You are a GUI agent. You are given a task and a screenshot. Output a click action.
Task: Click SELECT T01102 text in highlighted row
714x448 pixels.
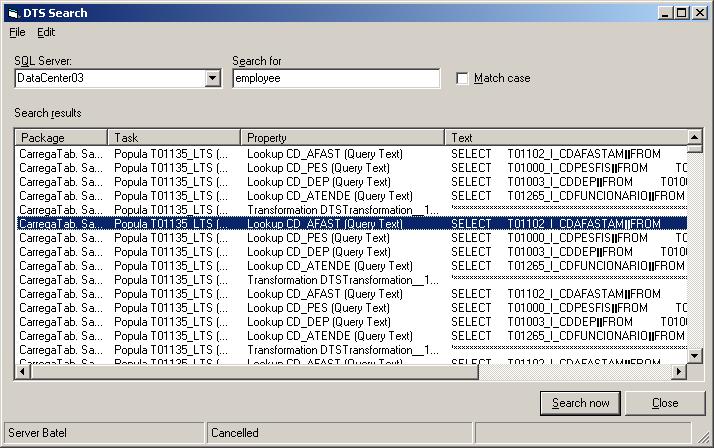(x=556, y=224)
